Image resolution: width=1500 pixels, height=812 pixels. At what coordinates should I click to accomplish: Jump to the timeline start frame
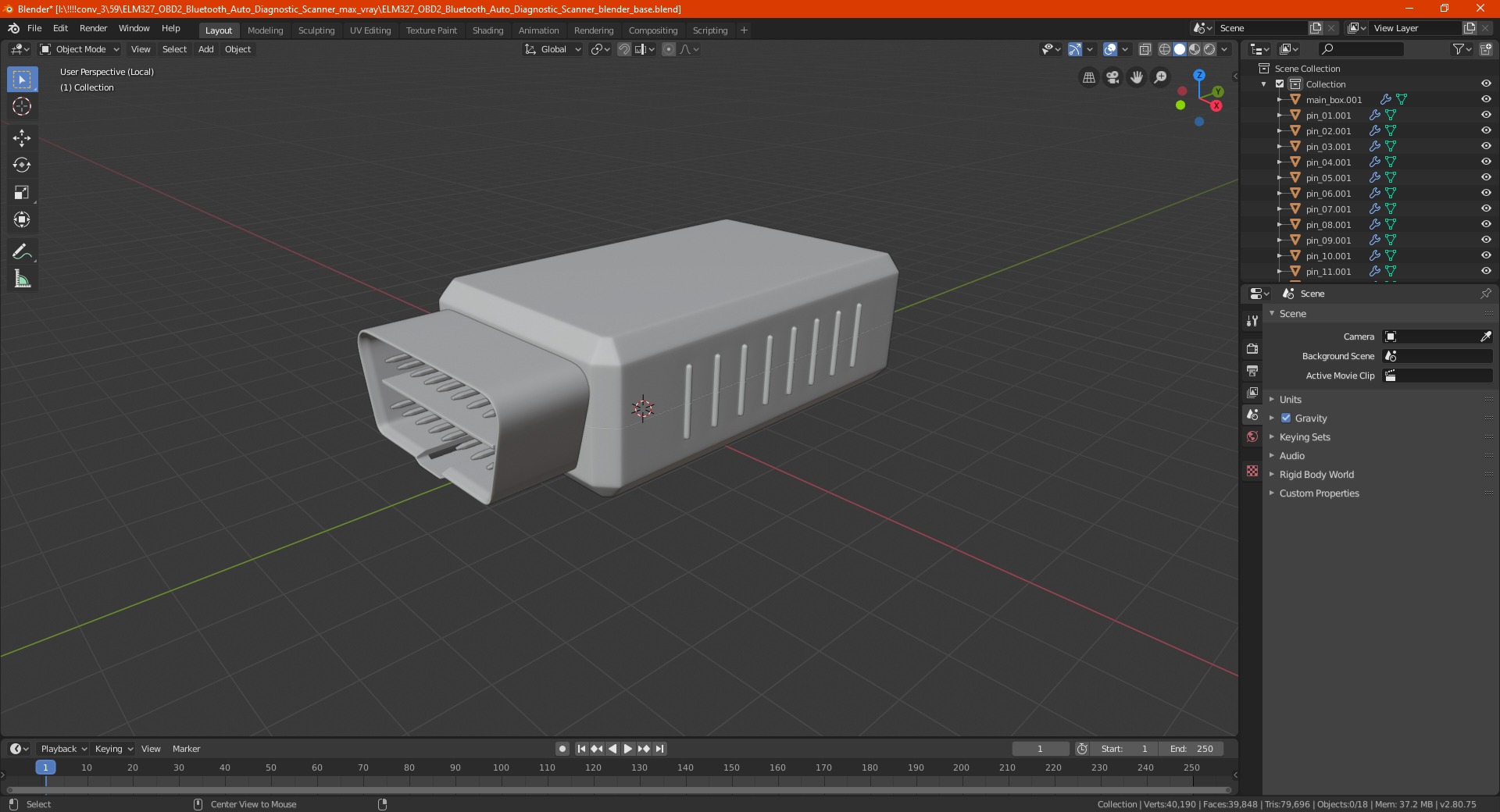pos(581,749)
